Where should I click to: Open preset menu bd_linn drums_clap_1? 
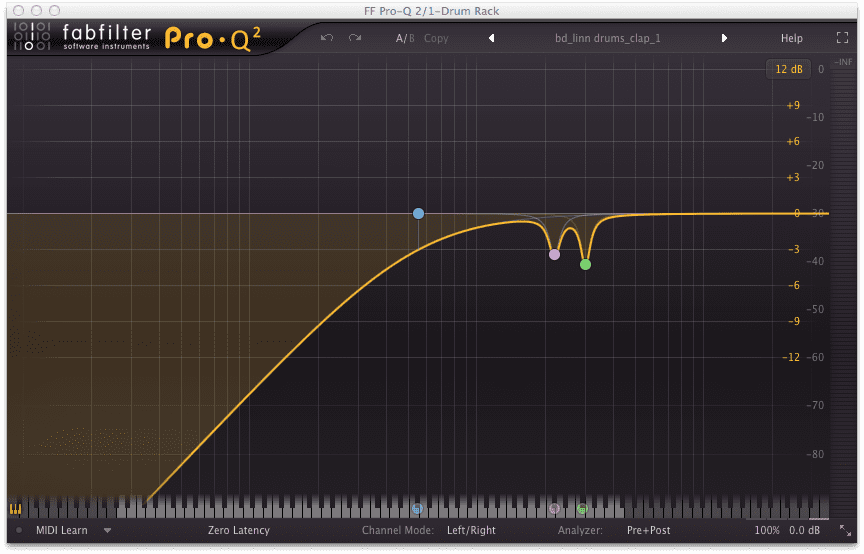pos(607,38)
